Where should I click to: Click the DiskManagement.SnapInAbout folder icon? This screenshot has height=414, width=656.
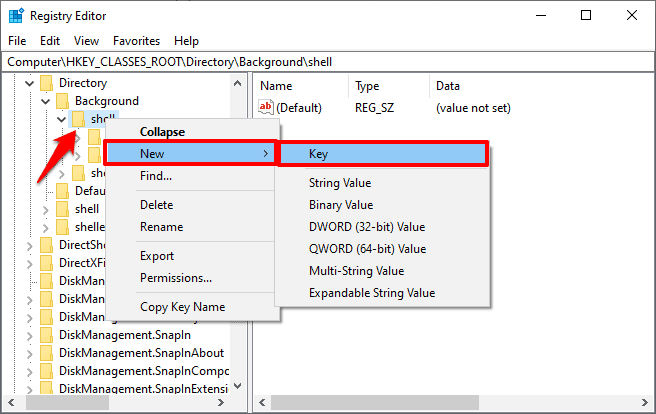click(x=46, y=353)
